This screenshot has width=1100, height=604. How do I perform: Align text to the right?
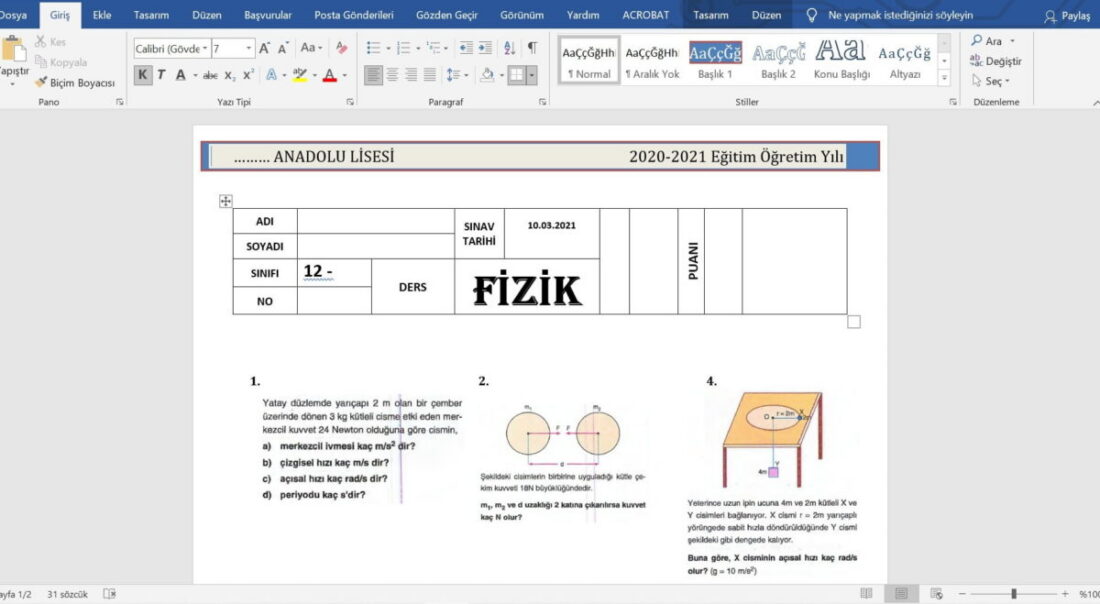[x=411, y=75]
